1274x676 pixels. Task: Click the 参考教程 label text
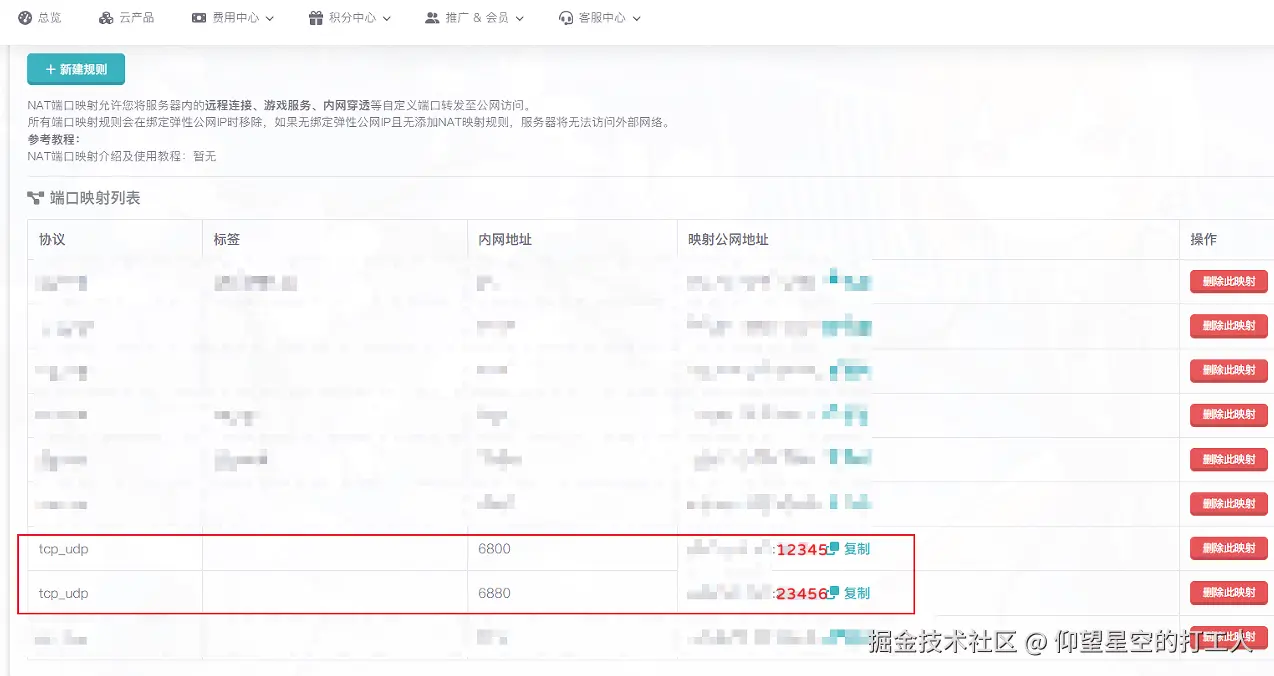[54, 139]
